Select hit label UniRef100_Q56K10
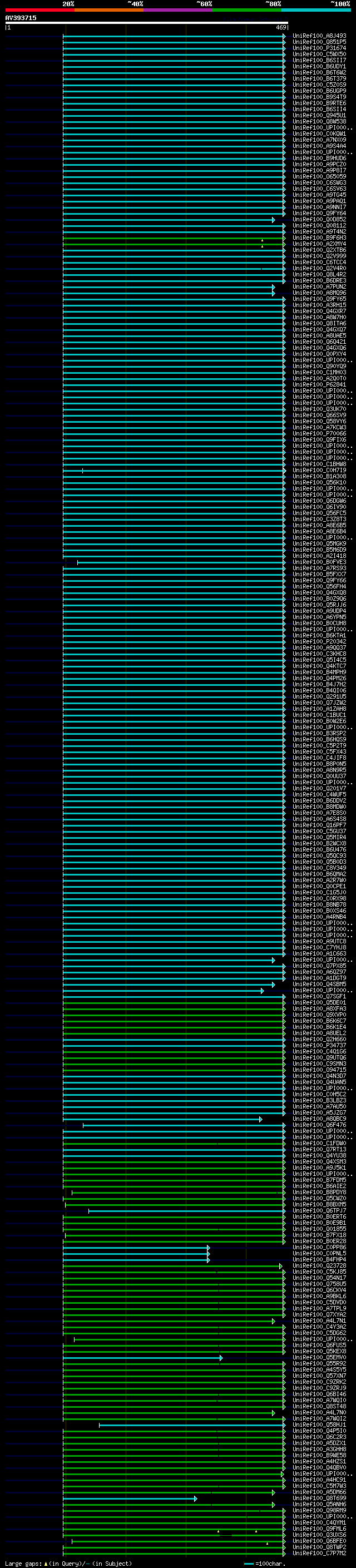This screenshot has width=356, height=1568. [x=319, y=483]
